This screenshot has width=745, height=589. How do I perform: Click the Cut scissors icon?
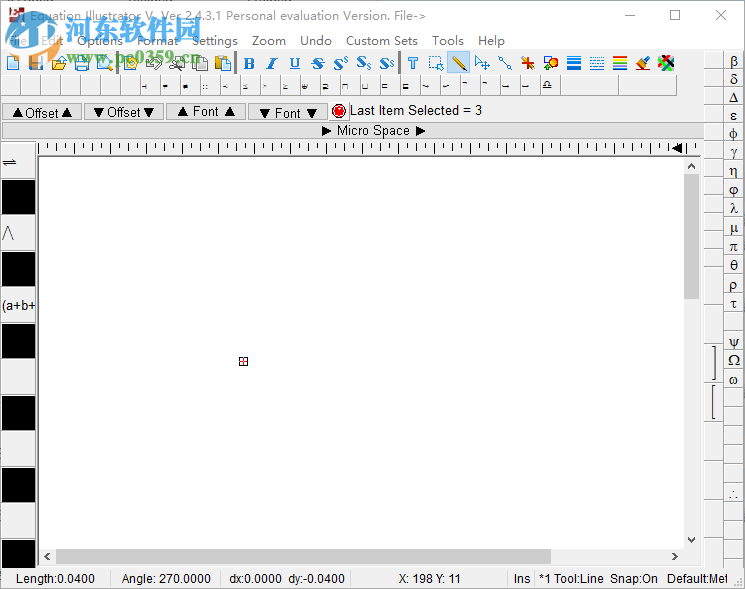[x=177, y=63]
